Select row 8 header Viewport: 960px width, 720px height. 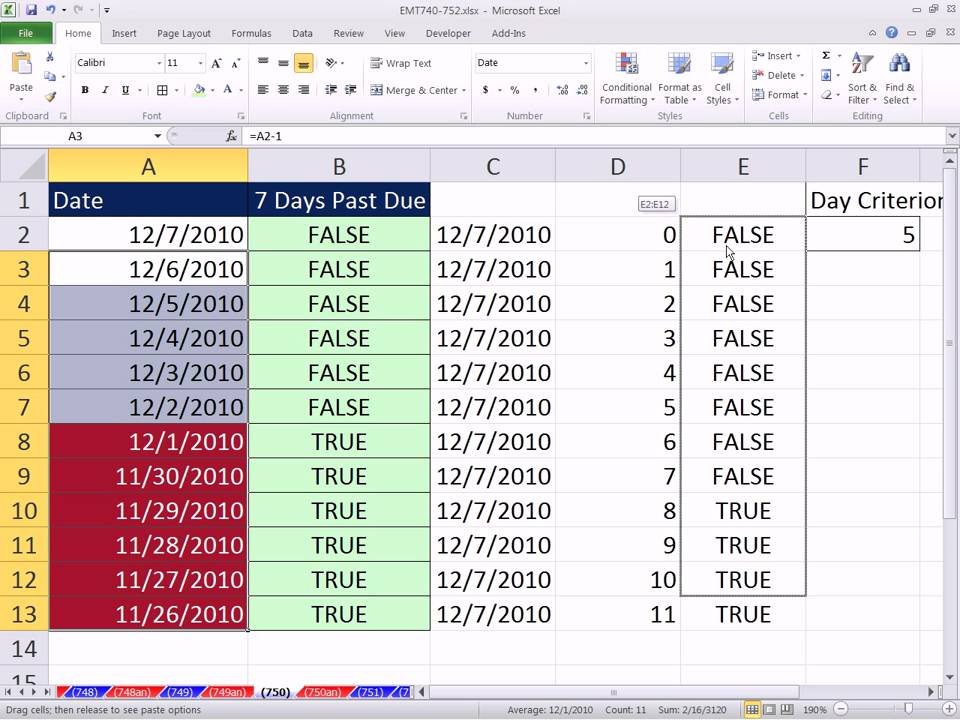[24, 441]
